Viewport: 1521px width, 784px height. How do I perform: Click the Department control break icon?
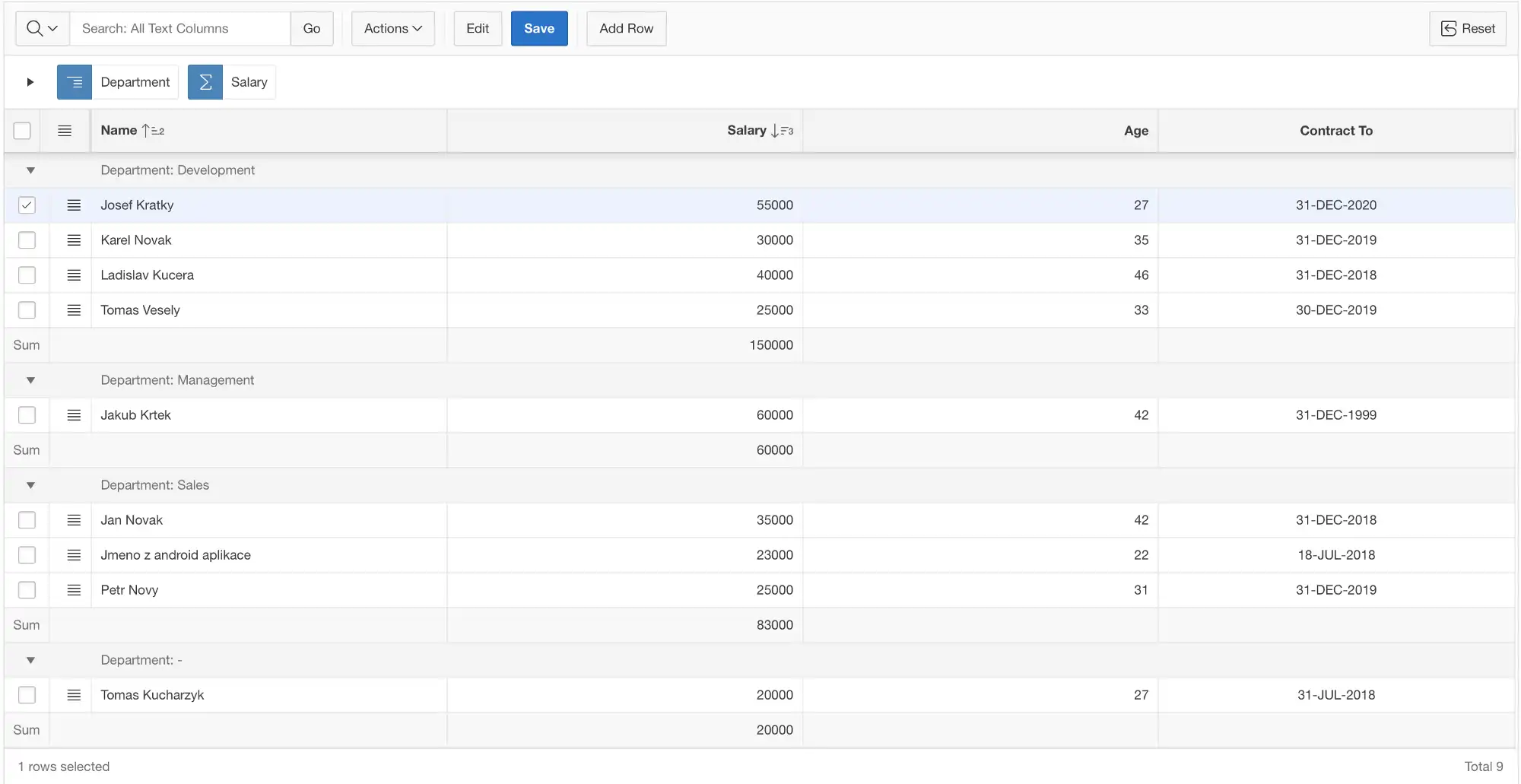(75, 82)
